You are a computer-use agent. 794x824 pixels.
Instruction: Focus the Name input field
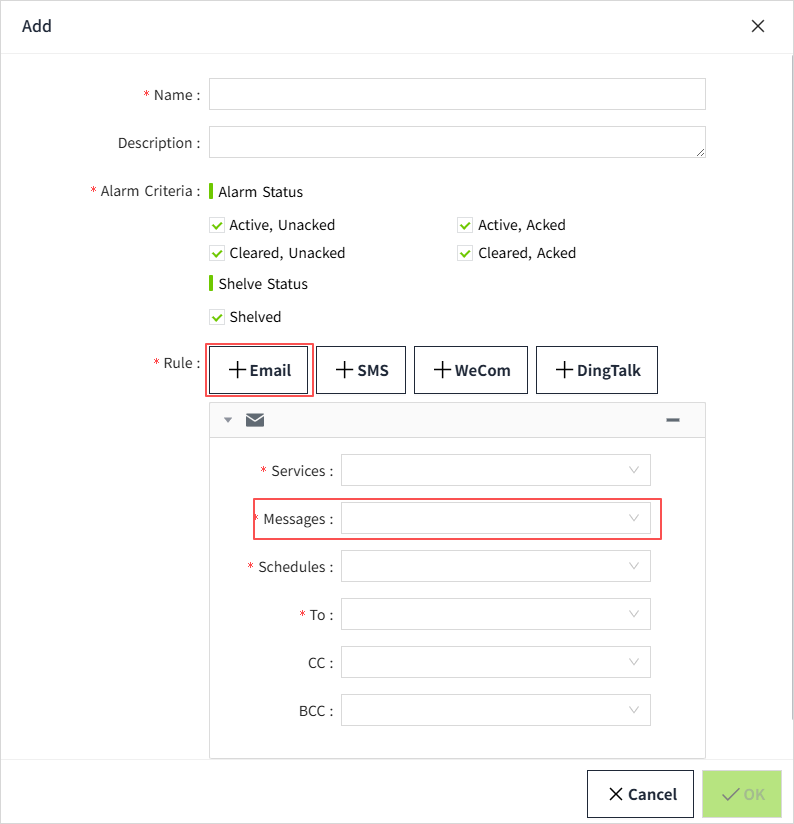coord(457,94)
